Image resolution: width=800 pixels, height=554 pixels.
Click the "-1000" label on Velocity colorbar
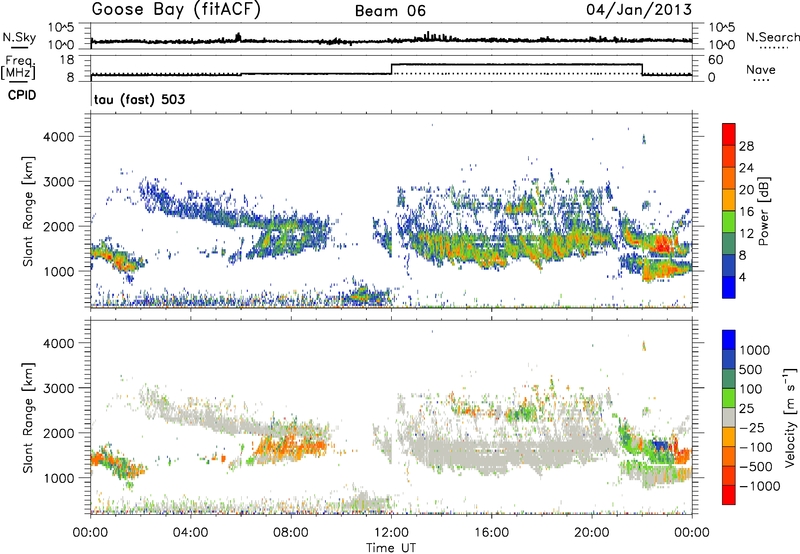coord(760,486)
